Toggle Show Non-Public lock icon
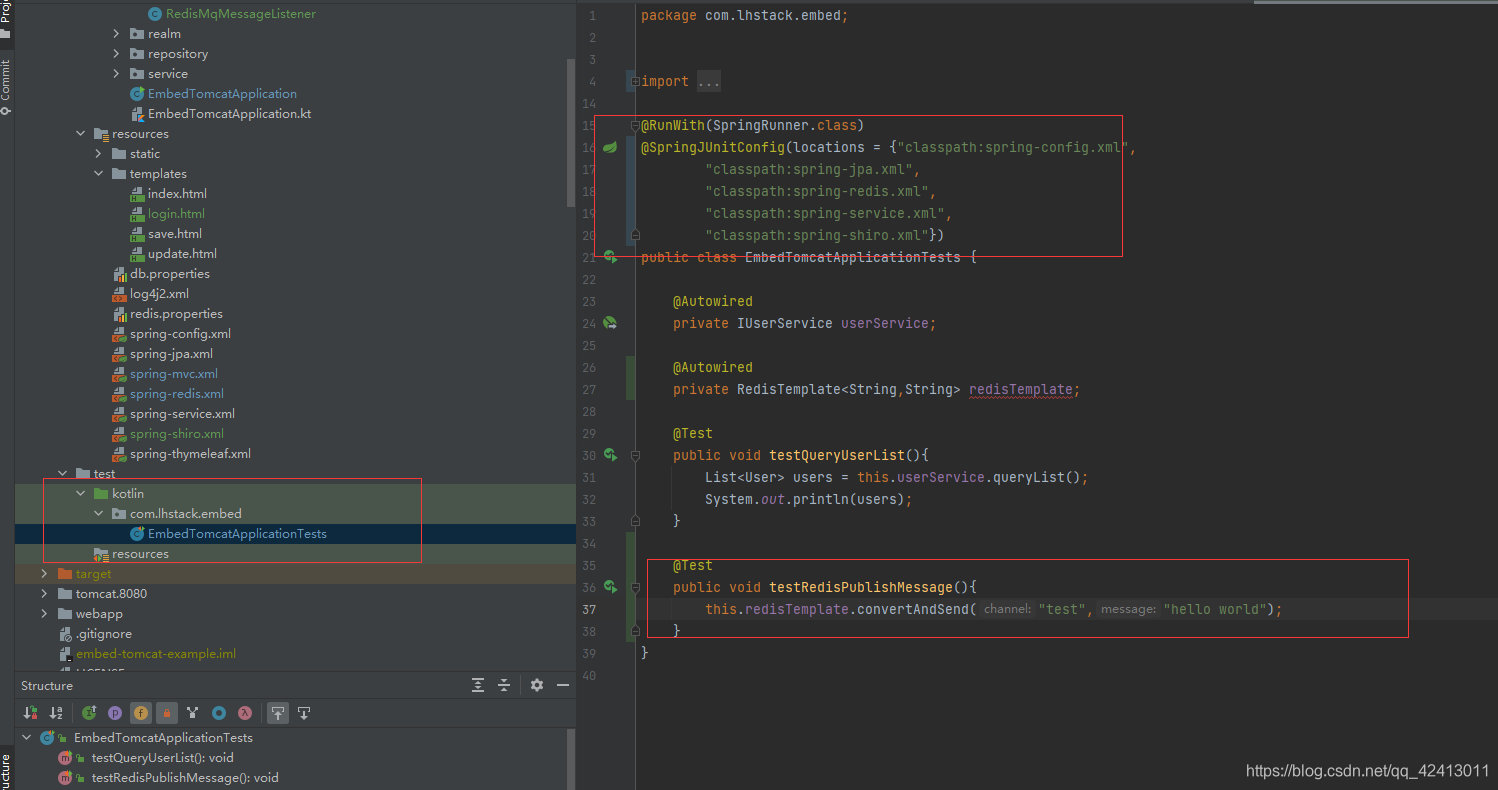This screenshot has height=790, width=1498. pos(167,713)
